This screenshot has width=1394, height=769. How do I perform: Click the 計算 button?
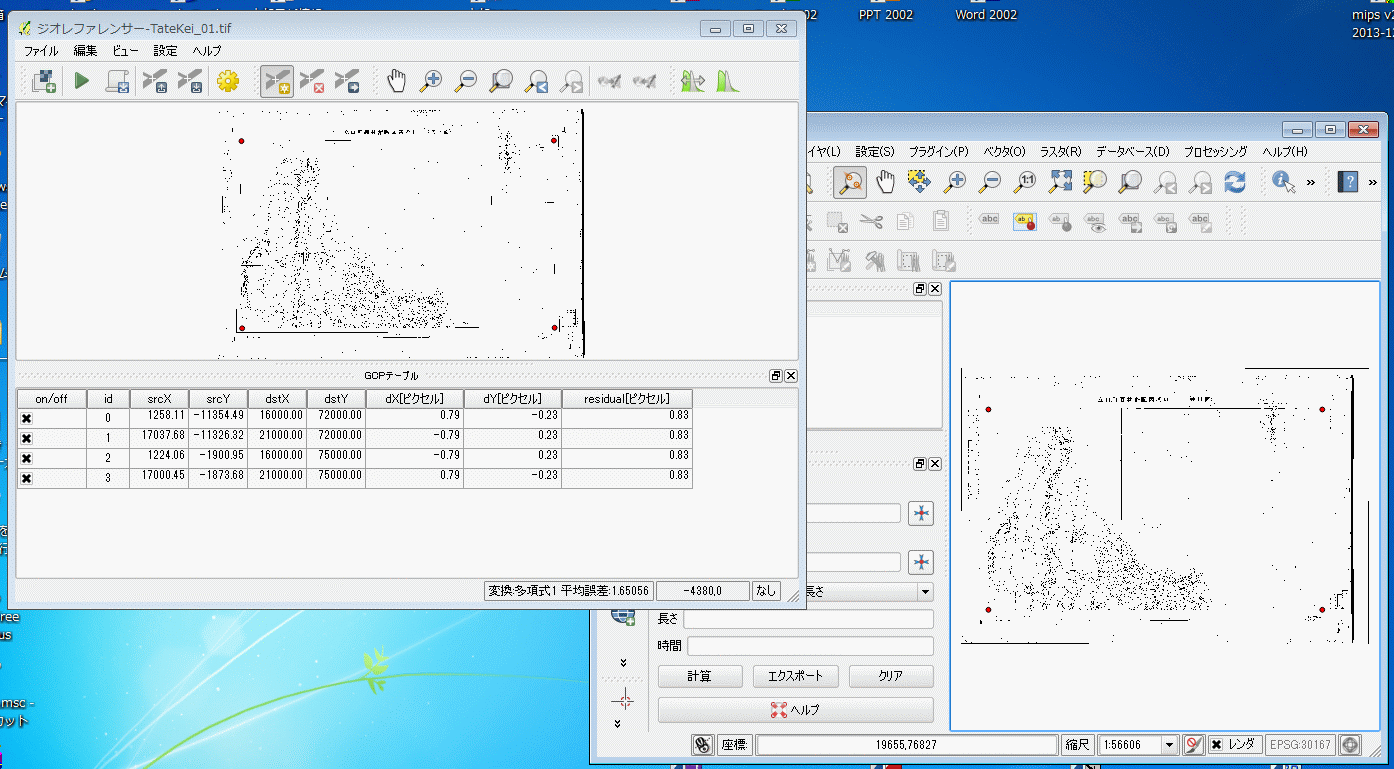(700, 676)
